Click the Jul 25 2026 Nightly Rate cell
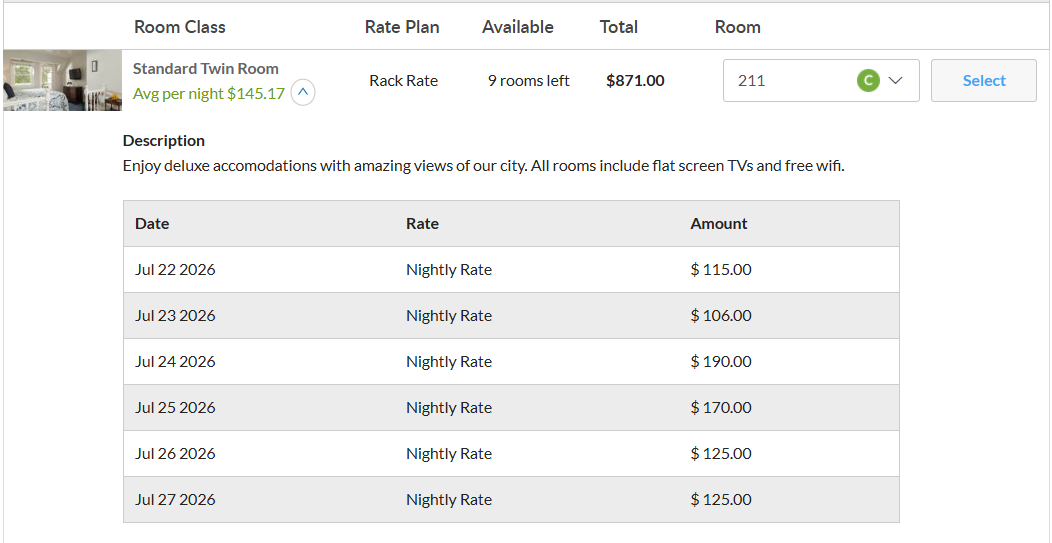1052x543 pixels. [x=449, y=407]
